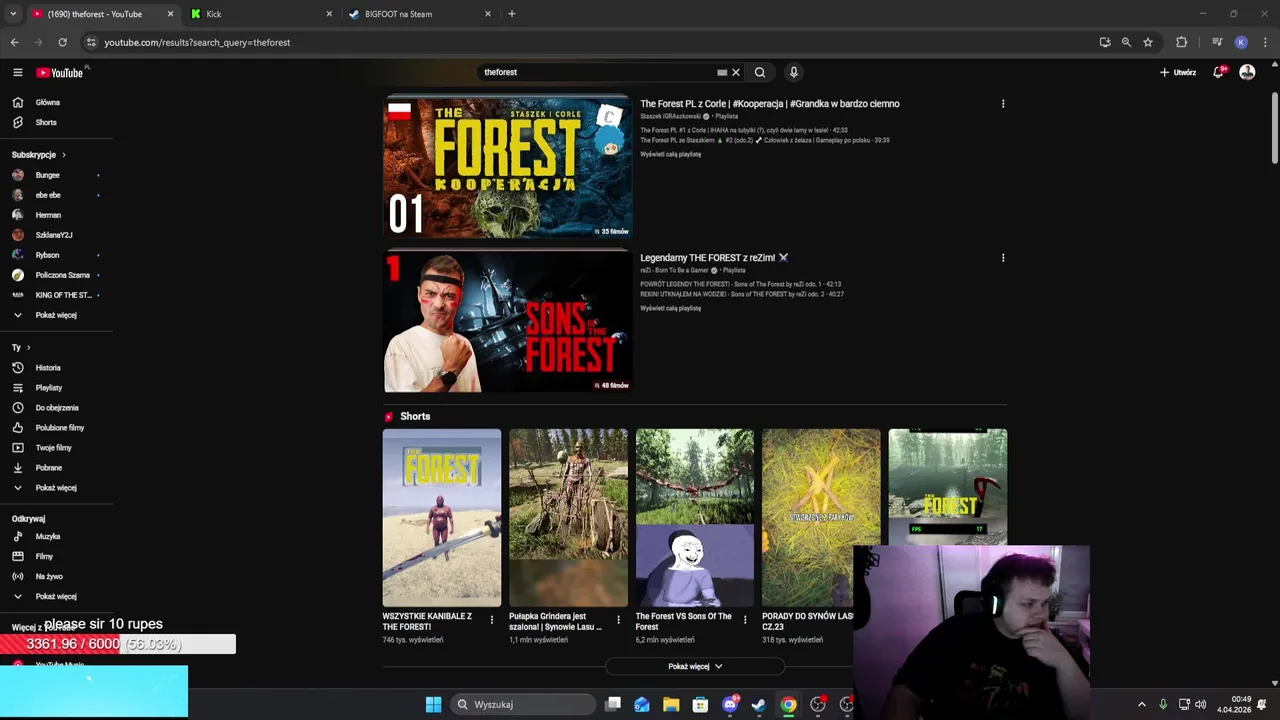Click the address bar URL
1280x720 pixels.
point(197,42)
